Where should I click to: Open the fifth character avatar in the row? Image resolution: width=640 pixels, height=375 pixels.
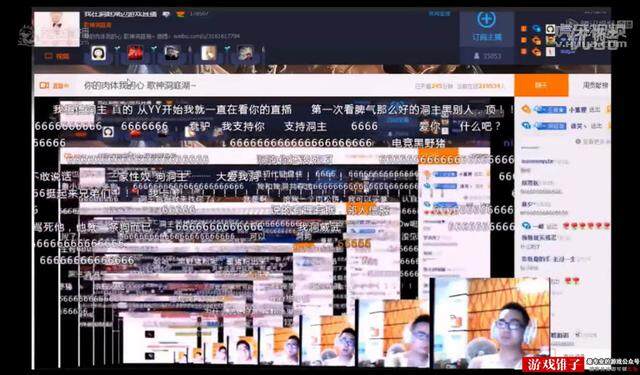tap(245, 53)
